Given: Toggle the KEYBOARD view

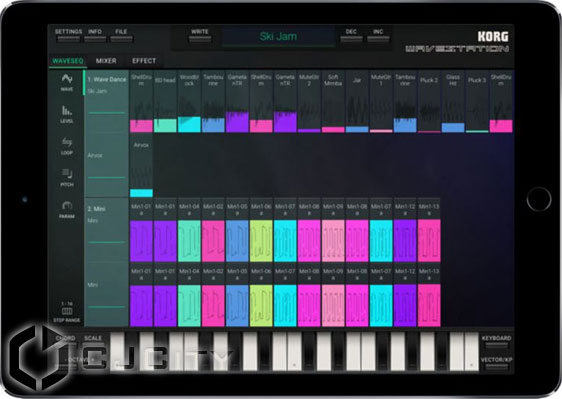Looking at the screenshot, I should 496,341.
